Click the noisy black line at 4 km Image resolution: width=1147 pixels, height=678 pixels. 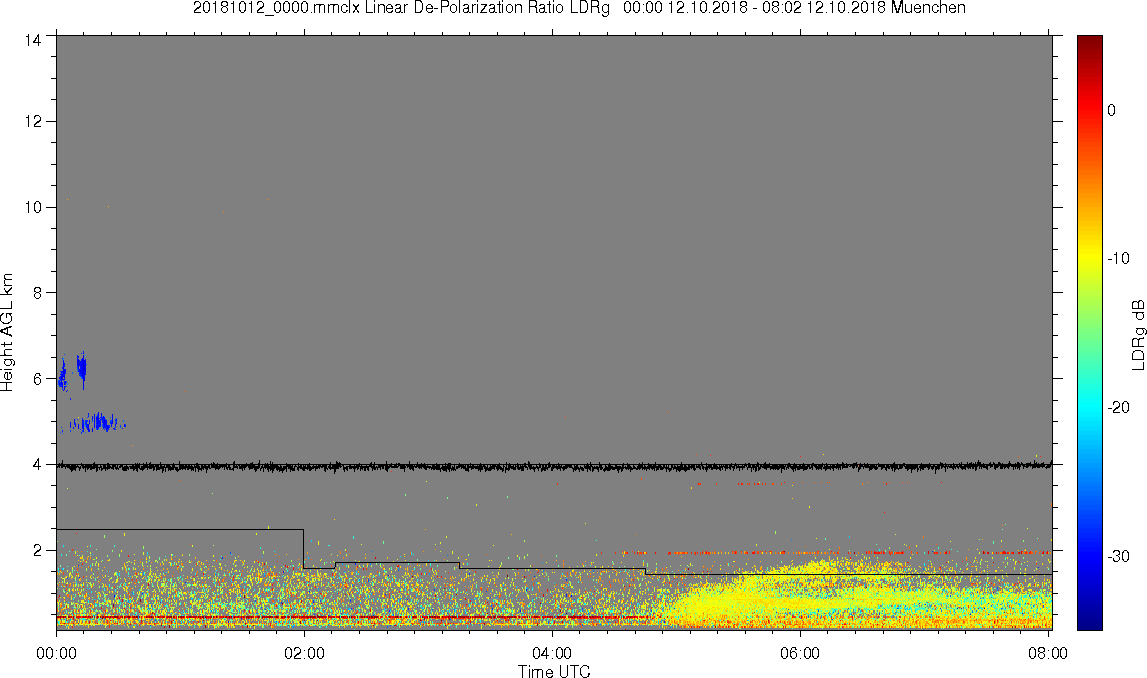coord(554,465)
